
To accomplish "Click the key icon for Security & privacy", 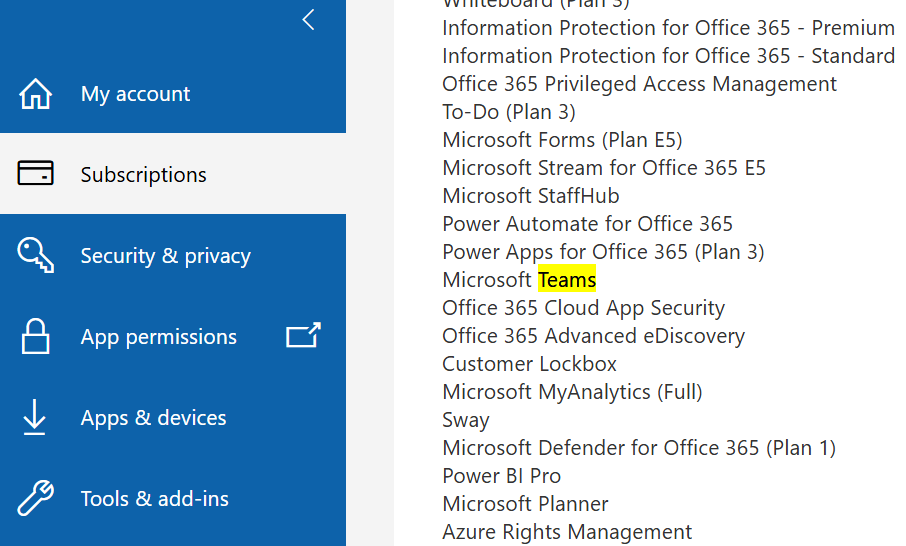I will (x=35, y=255).
